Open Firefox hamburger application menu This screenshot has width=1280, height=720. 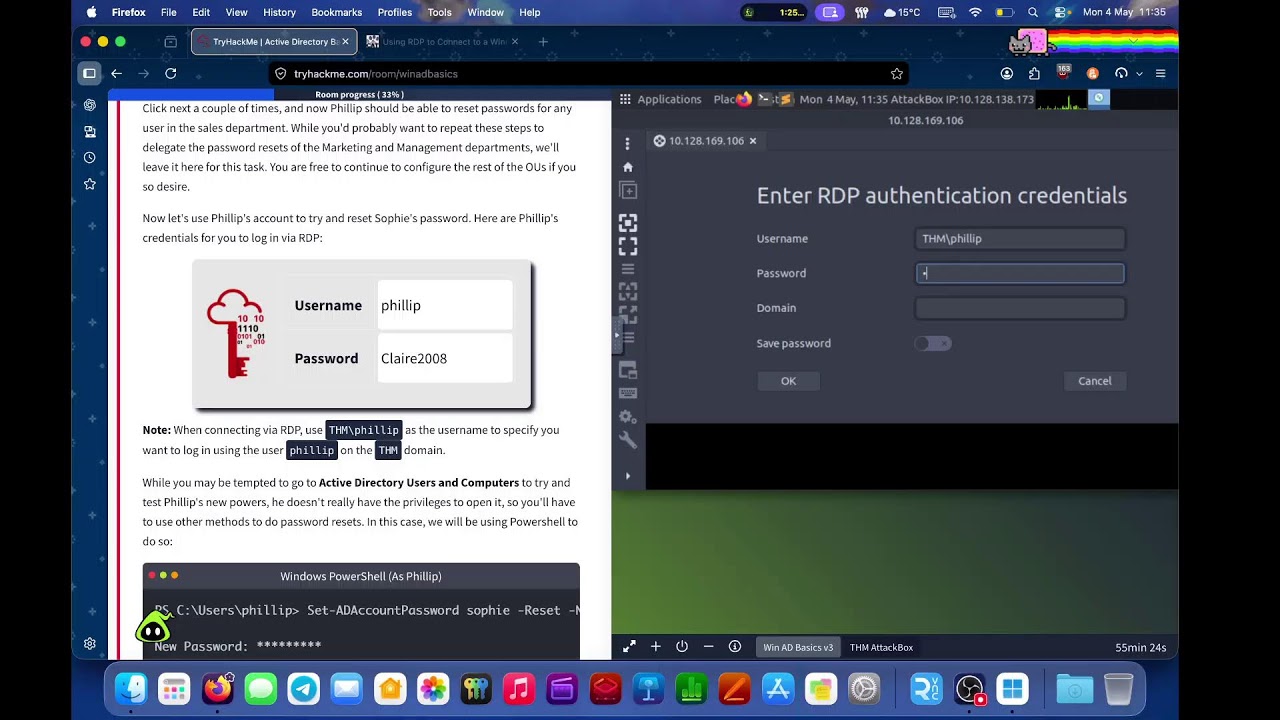(1160, 73)
